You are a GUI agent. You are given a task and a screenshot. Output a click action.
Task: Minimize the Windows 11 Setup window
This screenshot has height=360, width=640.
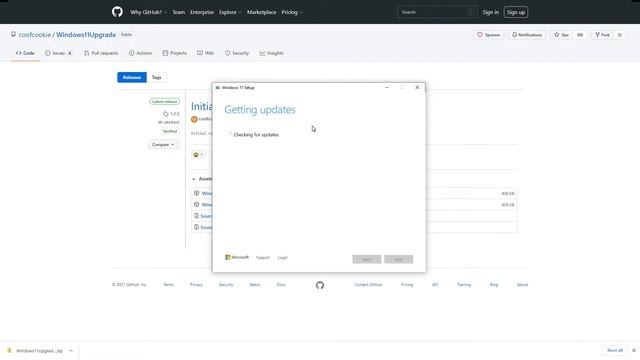pos(387,87)
